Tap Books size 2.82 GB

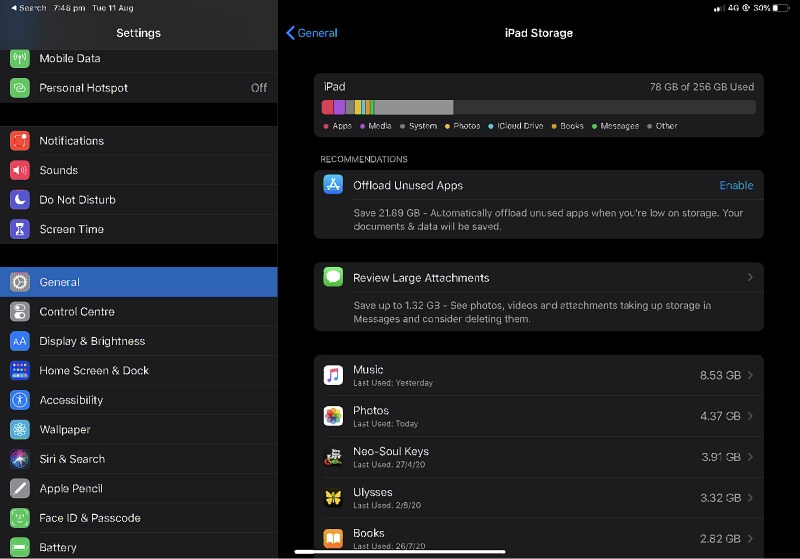pyautogui.click(x=720, y=539)
